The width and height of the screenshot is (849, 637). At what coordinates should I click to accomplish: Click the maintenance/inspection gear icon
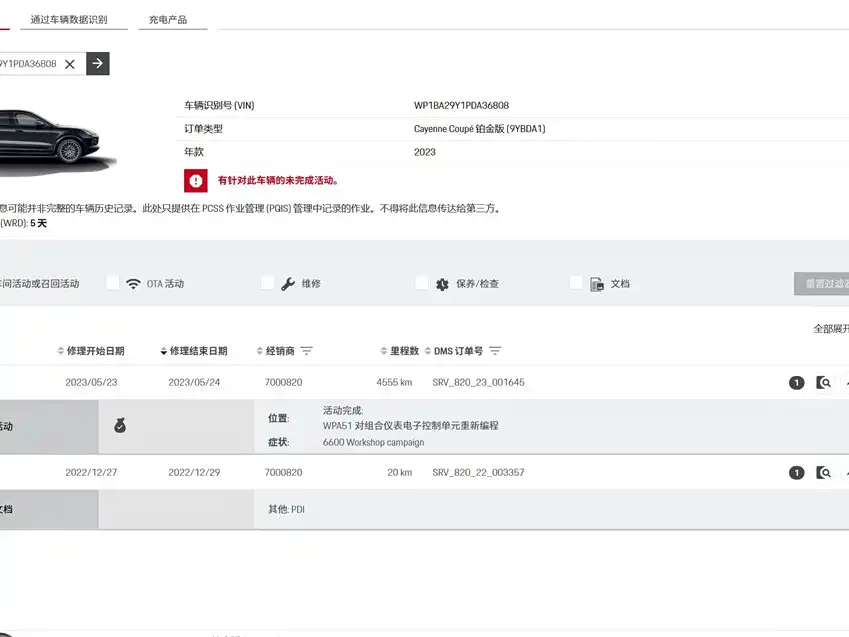pyautogui.click(x=442, y=284)
